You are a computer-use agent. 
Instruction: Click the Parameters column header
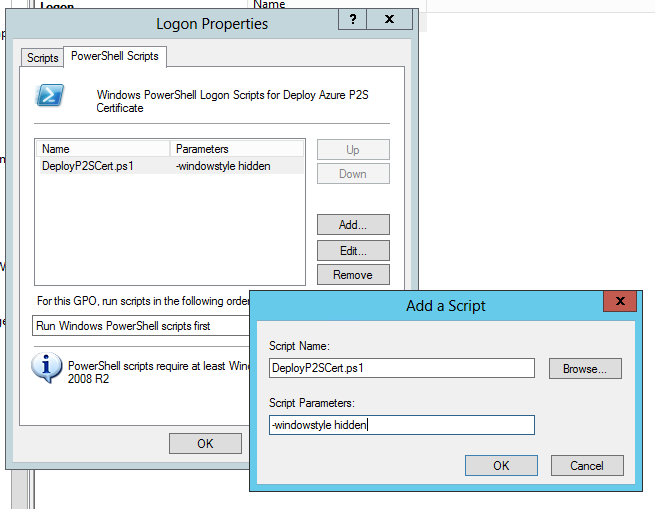[x=236, y=149]
